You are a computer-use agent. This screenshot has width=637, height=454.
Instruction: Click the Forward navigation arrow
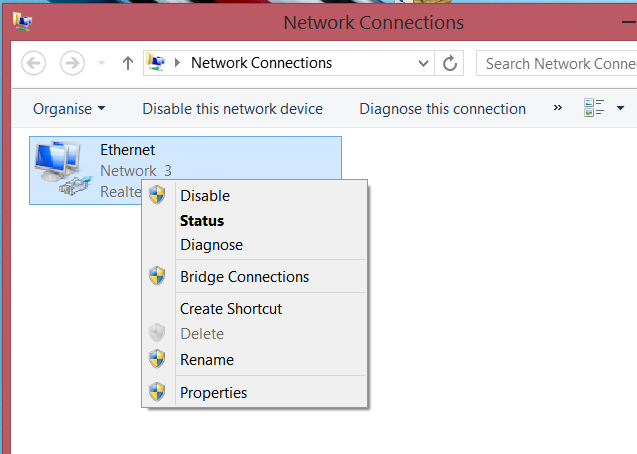click(x=72, y=63)
